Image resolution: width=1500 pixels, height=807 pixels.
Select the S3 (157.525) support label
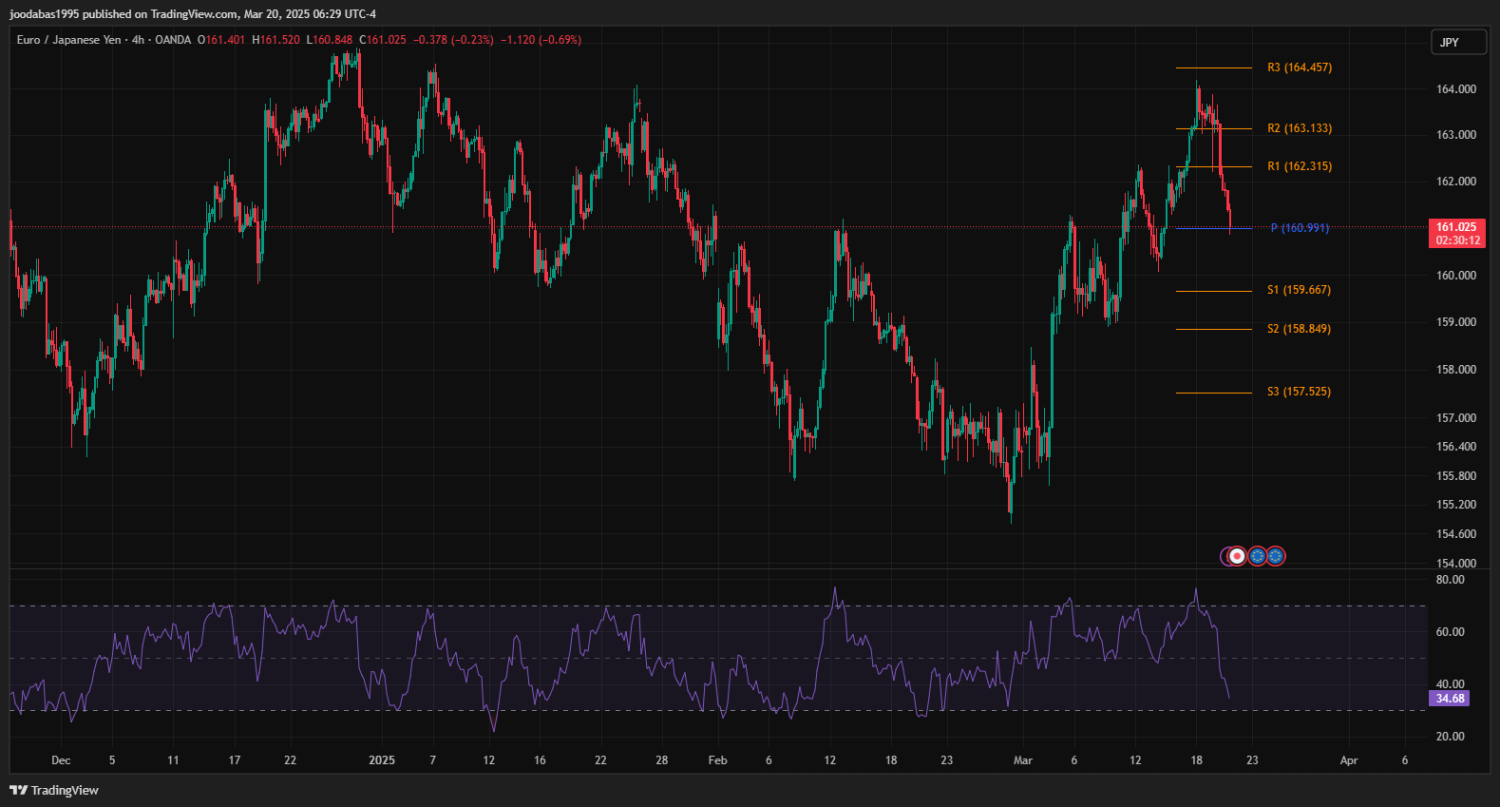point(1299,392)
